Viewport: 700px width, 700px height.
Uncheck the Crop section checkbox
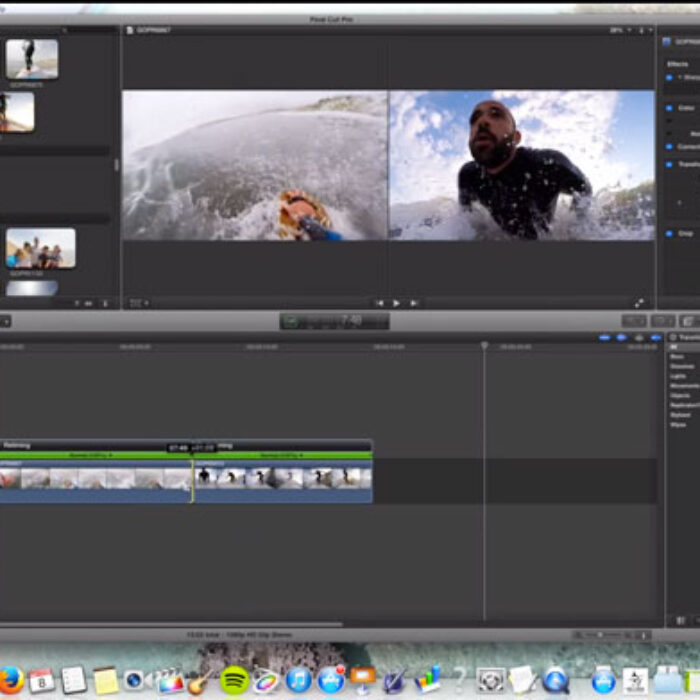[x=669, y=233]
